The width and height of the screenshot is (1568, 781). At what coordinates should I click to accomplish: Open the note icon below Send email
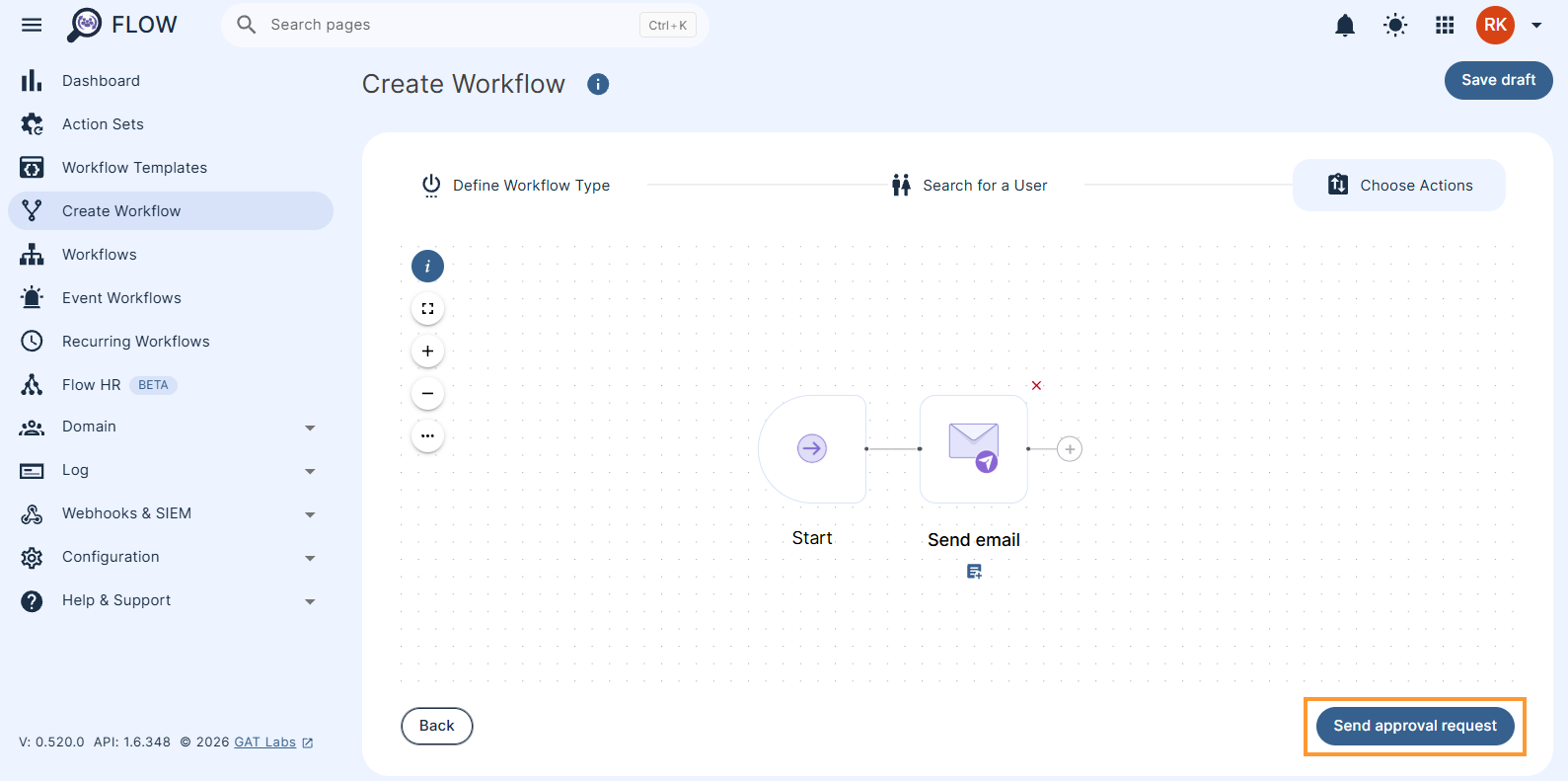coord(974,572)
